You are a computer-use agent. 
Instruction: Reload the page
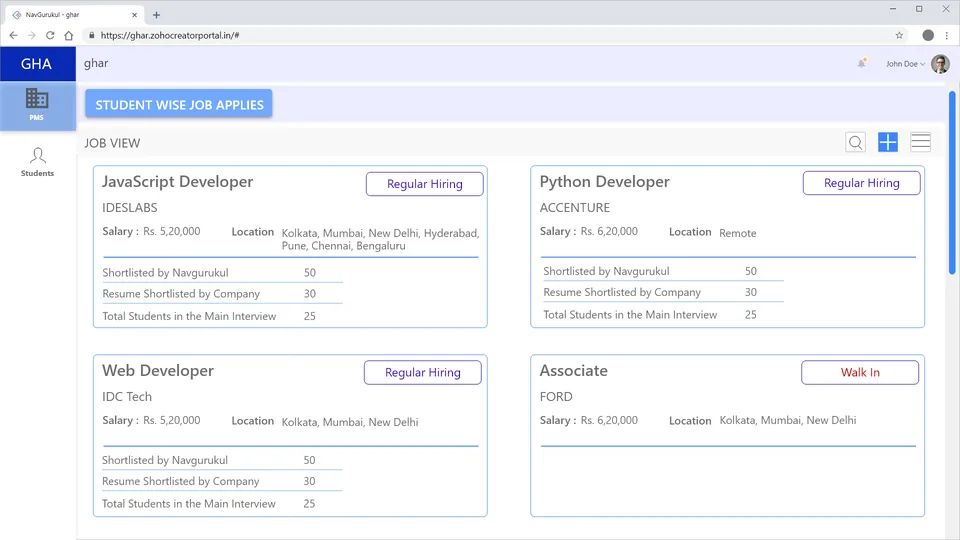[50, 36]
